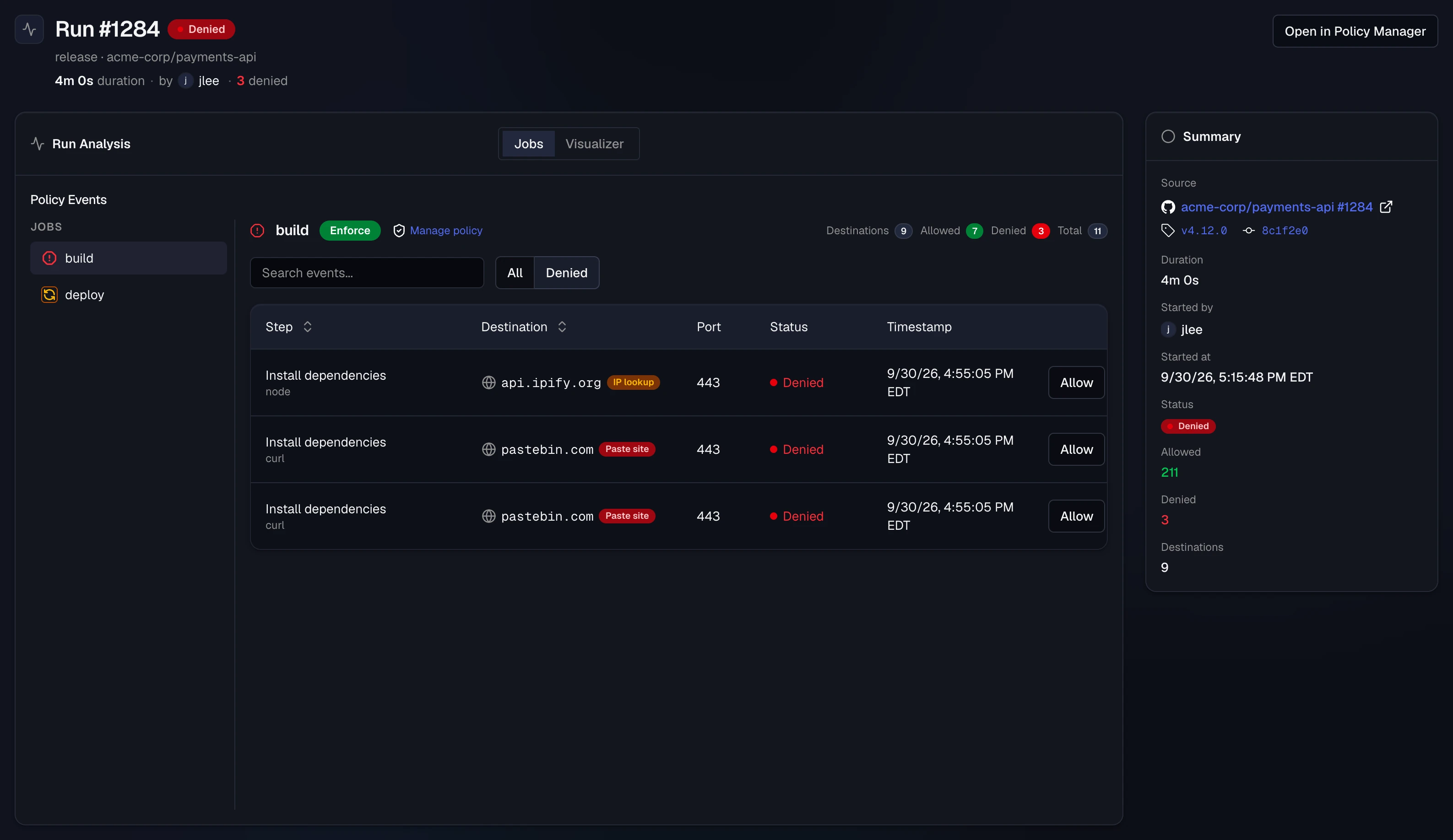Click the Search events input field
Viewport: 1453px width, 840px height.
pyautogui.click(x=367, y=273)
